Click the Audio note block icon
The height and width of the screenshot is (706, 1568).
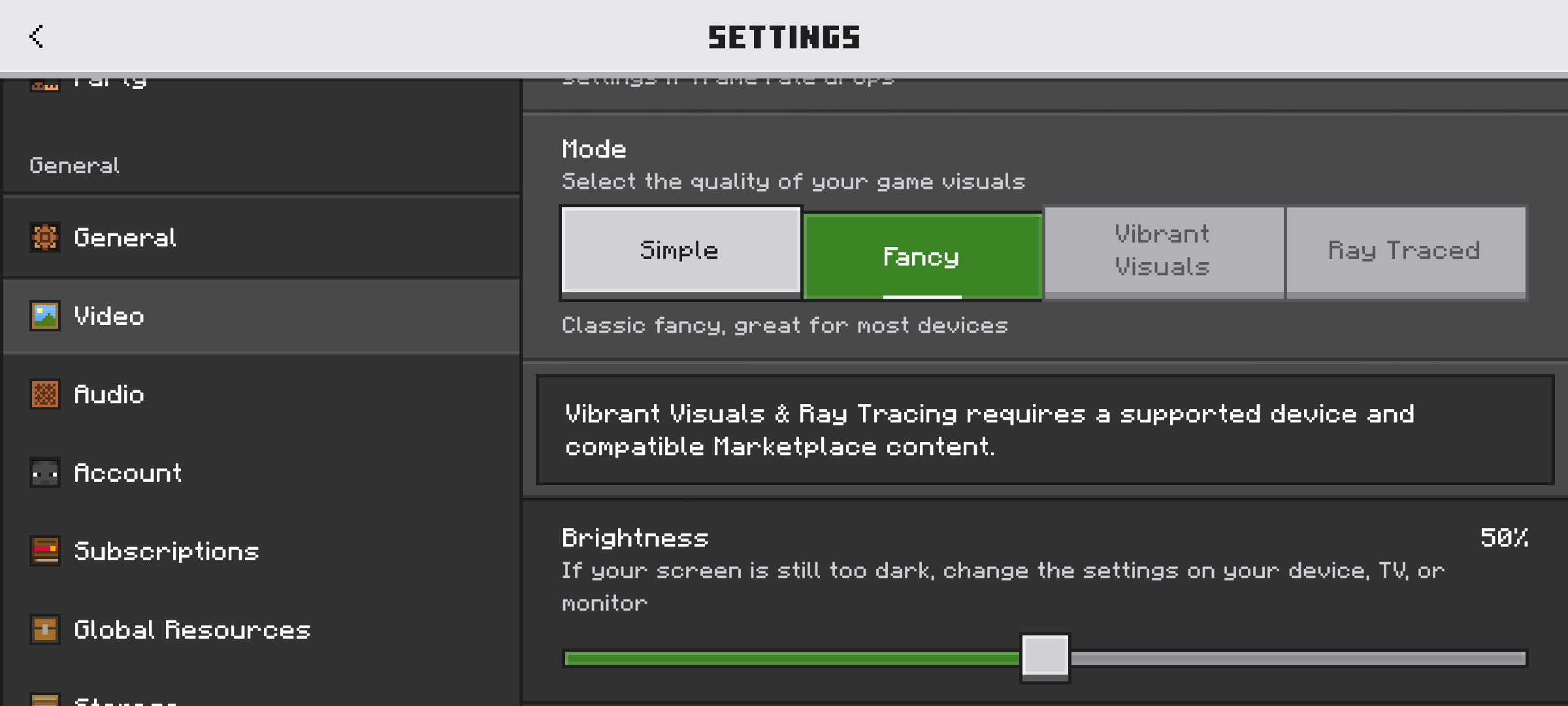tap(45, 394)
